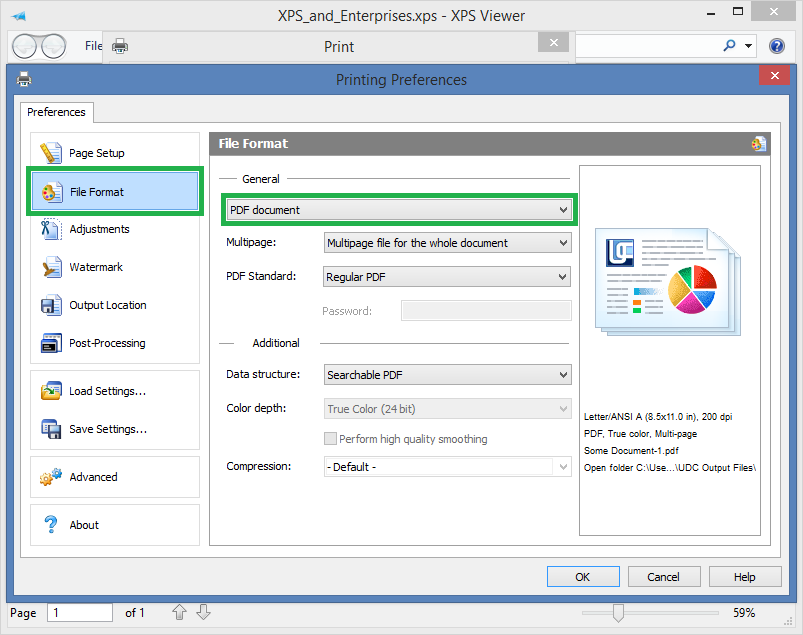The height and width of the screenshot is (635, 803).
Task: Go to next page arrow in XPS Viewer
Action: (203, 612)
